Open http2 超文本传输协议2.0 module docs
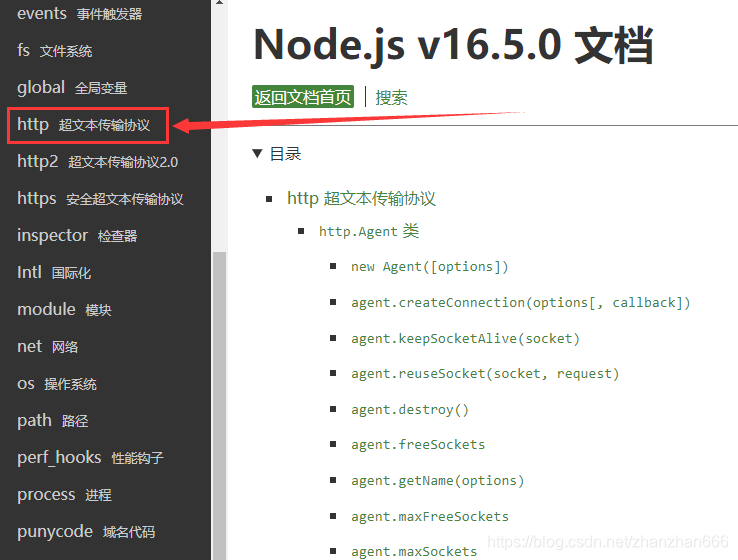The height and width of the screenshot is (560, 738). coord(97,162)
